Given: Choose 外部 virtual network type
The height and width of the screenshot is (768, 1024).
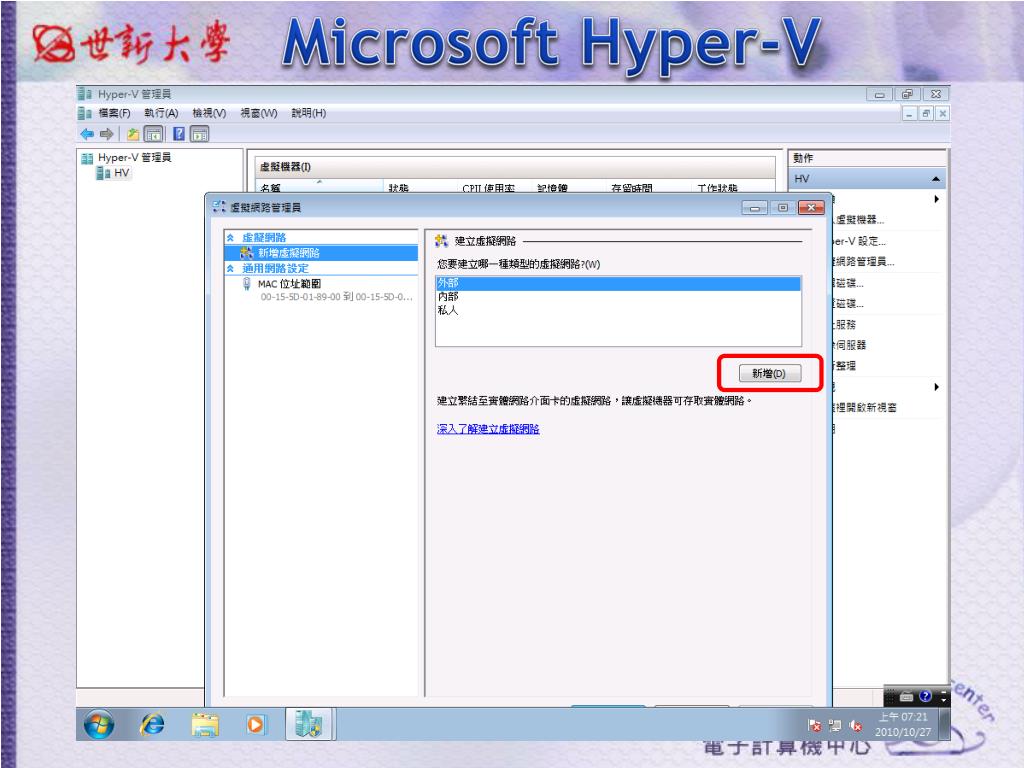Looking at the screenshot, I should click(618, 283).
